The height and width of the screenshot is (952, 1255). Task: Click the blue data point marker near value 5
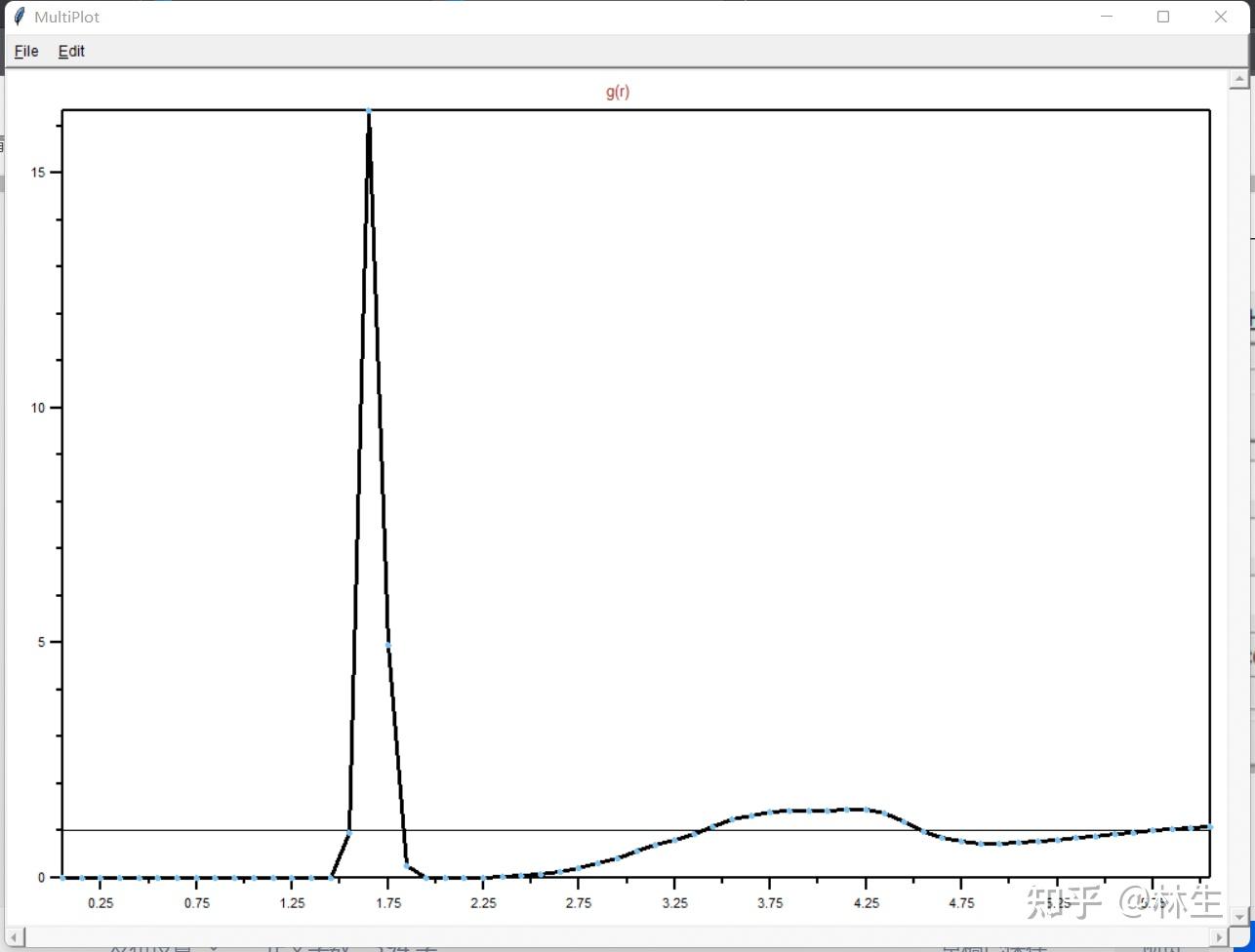[386, 644]
